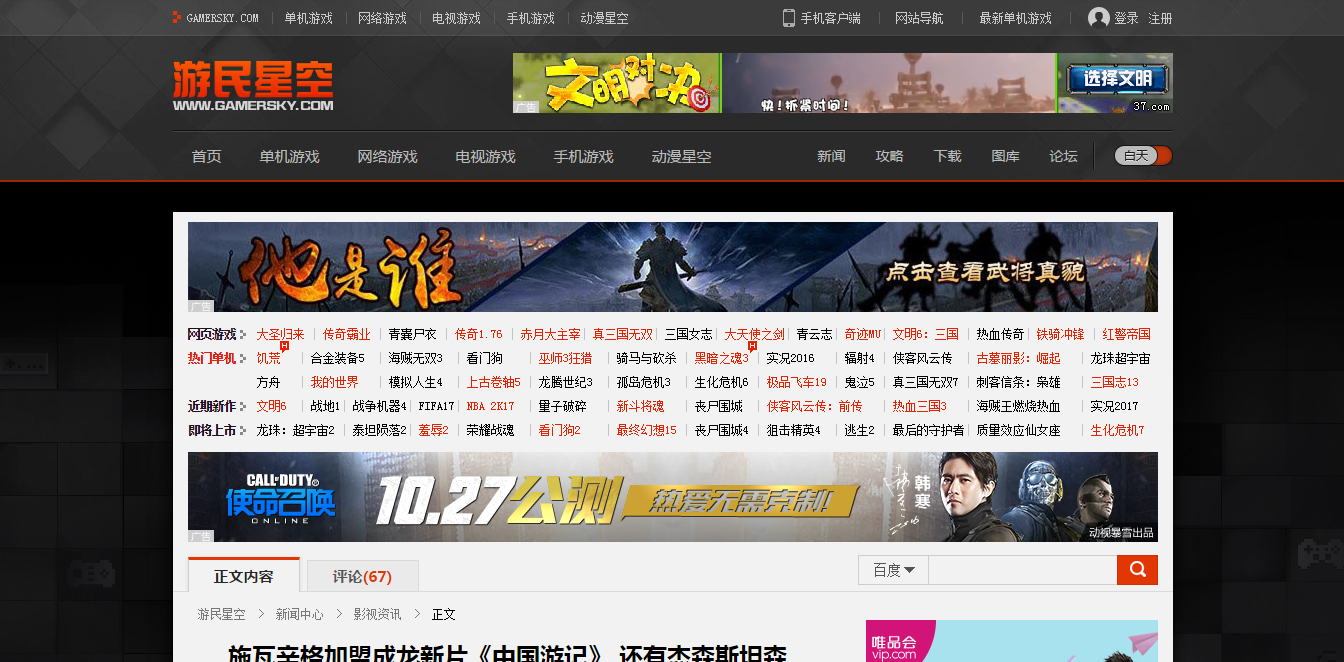Open 电视游戏 in main navigation bar
This screenshot has height=662, width=1344.
[485, 157]
